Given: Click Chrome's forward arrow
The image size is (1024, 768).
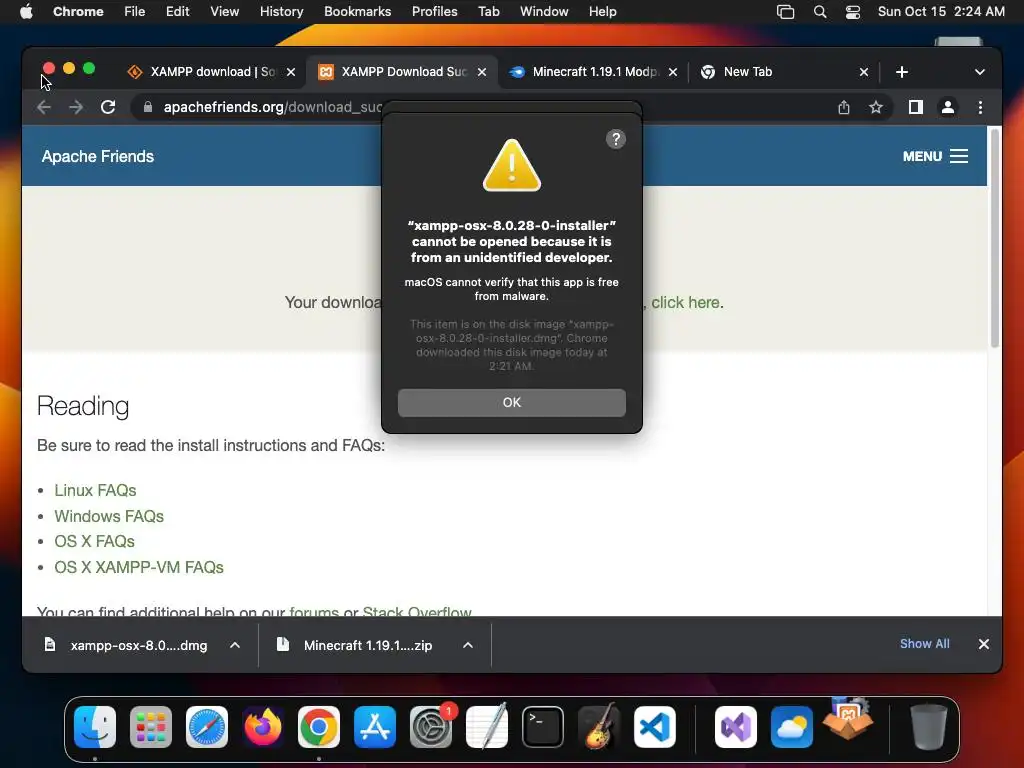Looking at the screenshot, I should 76,107.
